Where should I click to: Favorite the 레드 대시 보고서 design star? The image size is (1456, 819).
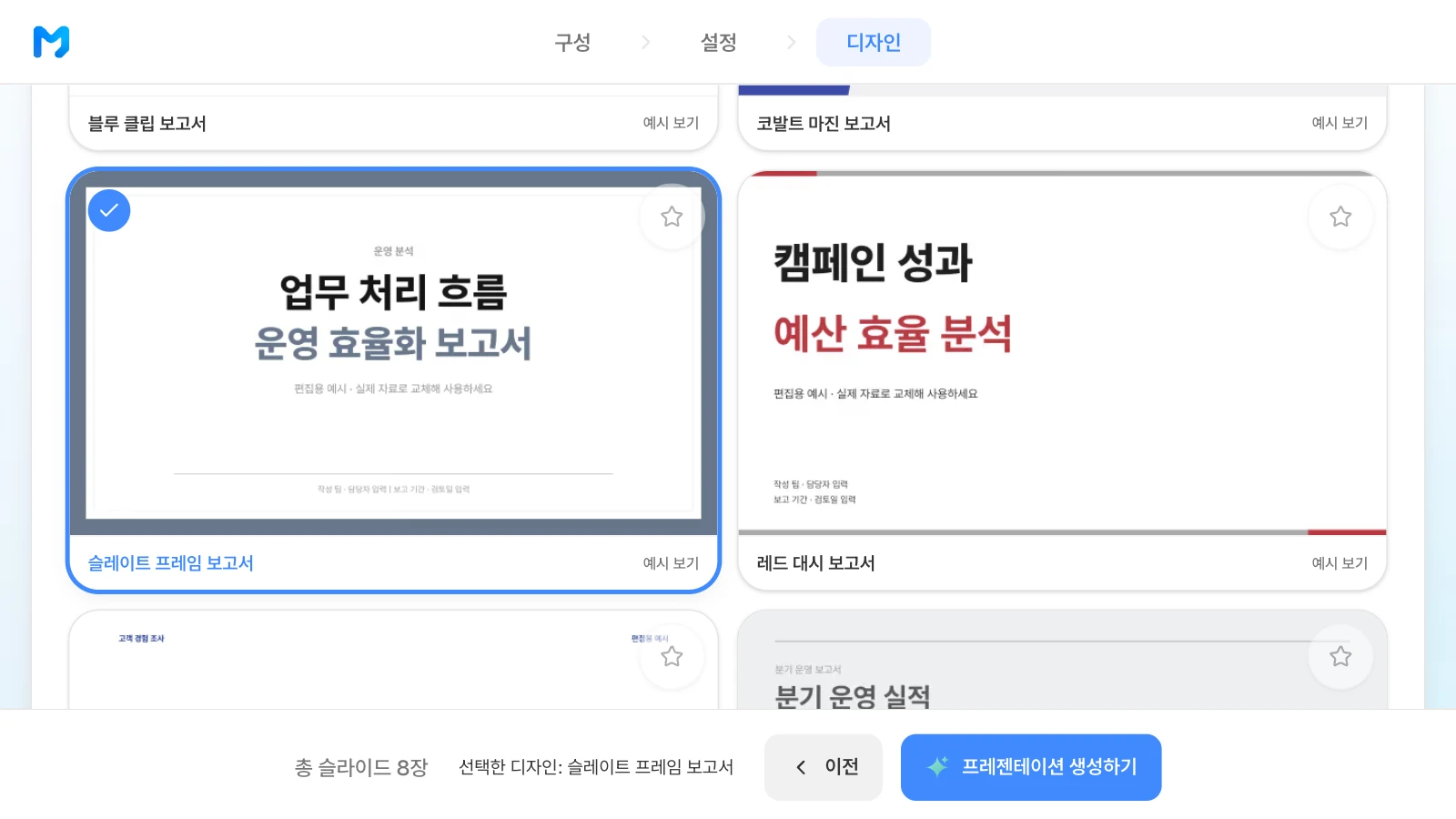click(x=1340, y=217)
